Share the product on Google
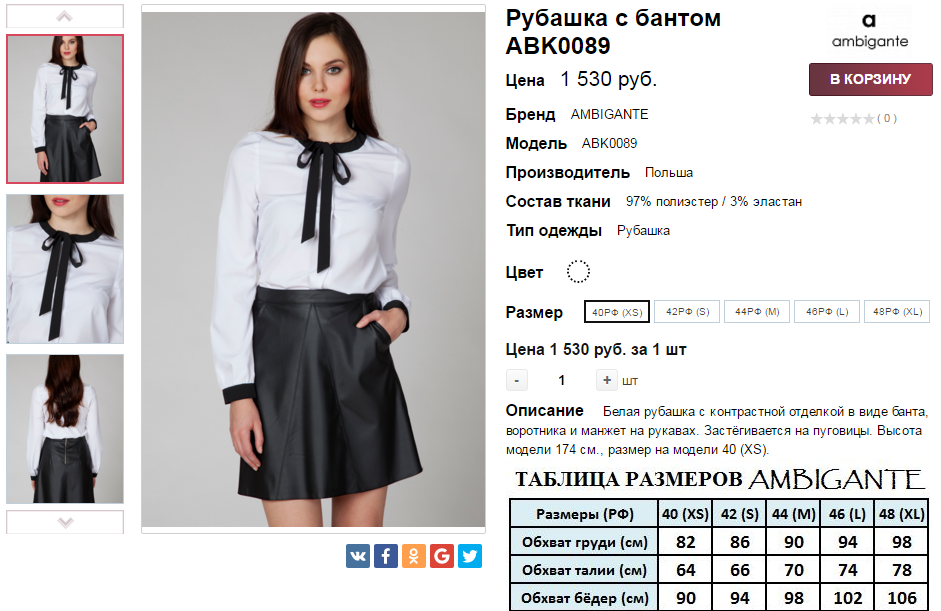The image size is (941, 611). click(x=442, y=556)
